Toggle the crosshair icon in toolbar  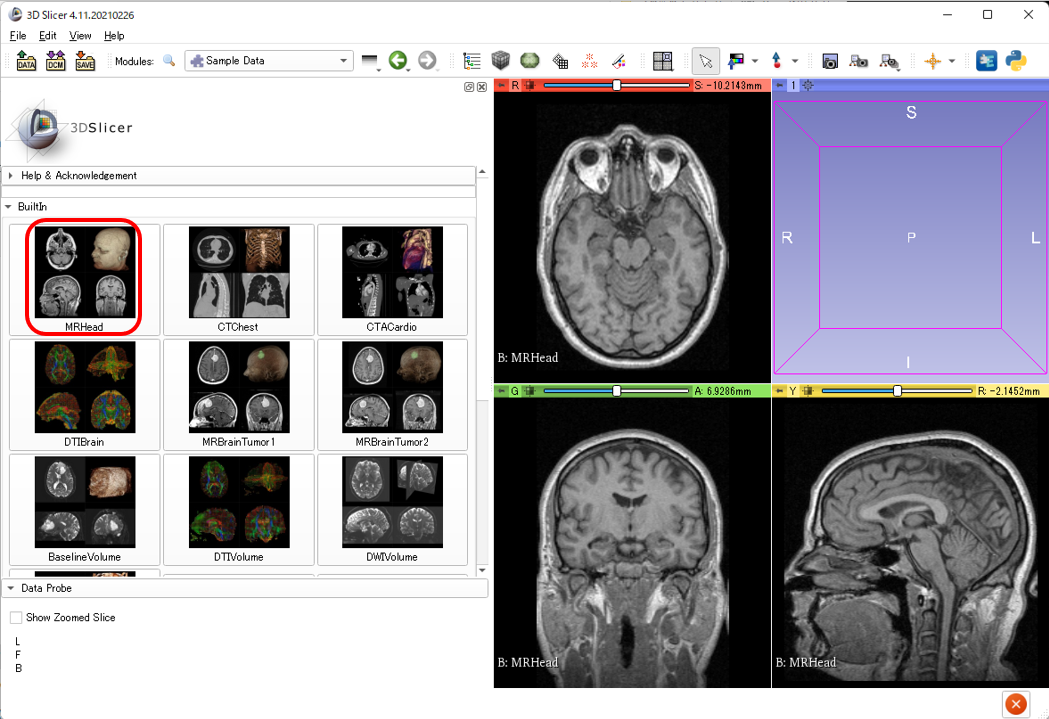point(932,61)
